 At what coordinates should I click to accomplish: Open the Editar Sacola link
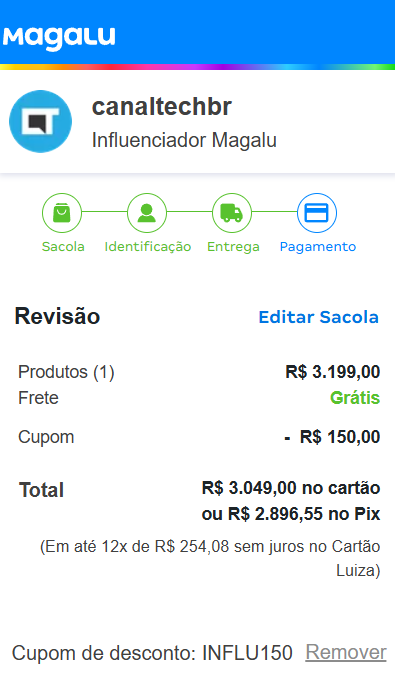coord(318,317)
